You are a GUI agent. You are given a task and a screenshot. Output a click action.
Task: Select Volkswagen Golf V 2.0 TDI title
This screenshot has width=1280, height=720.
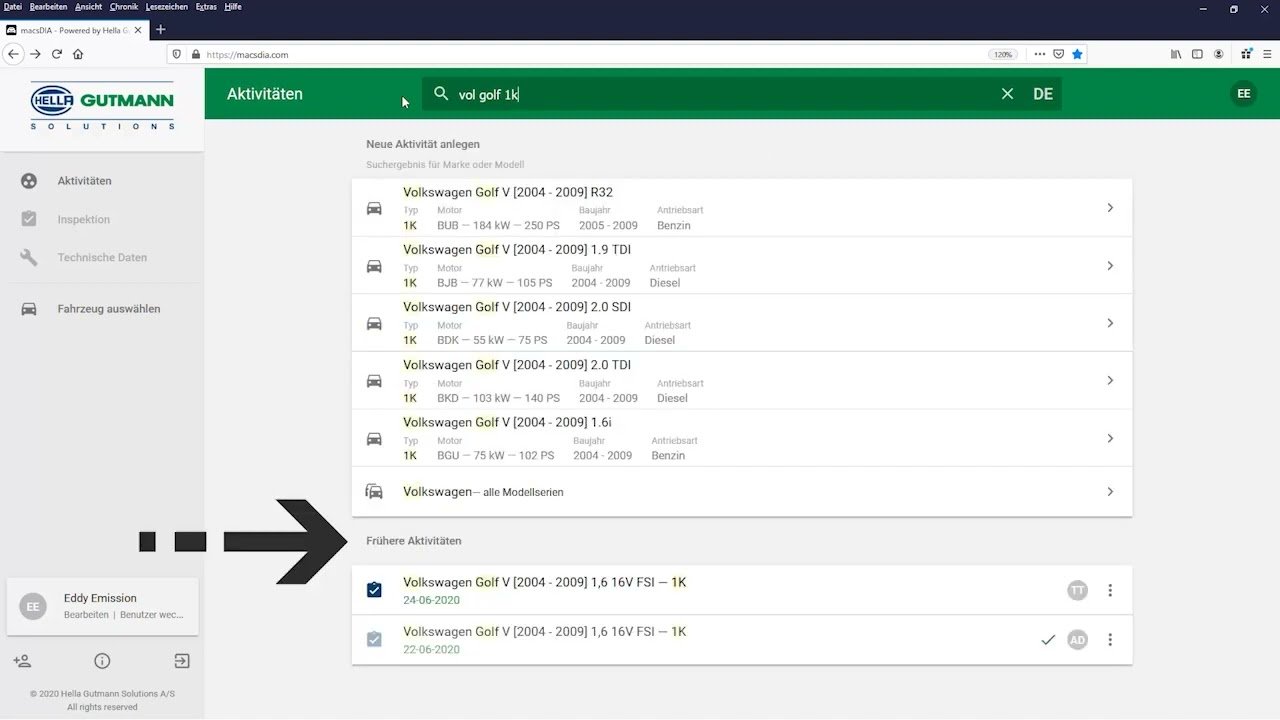[x=517, y=365]
